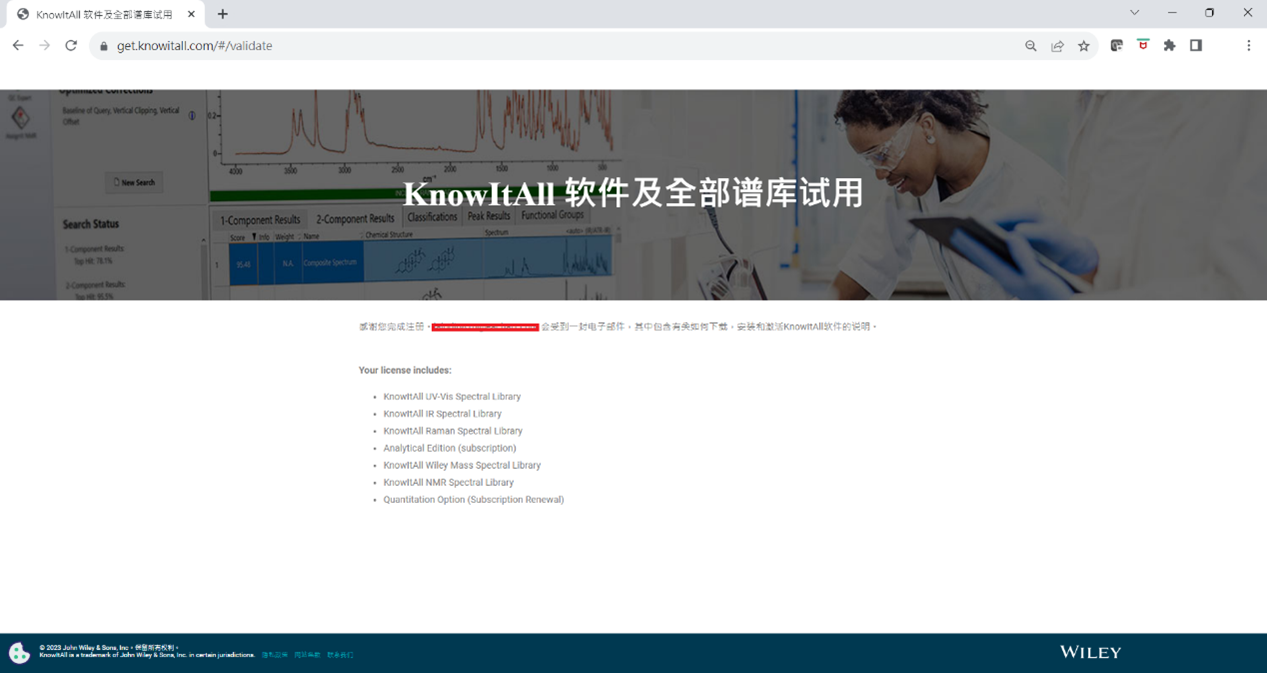Click the 'Analytical Edition (subscription)' list item

pos(450,448)
